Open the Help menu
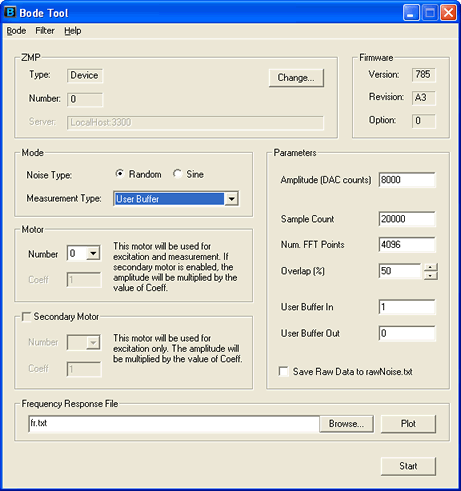This screenshot has height=491, width=461. pyautogui.click(x=73, y=31)
